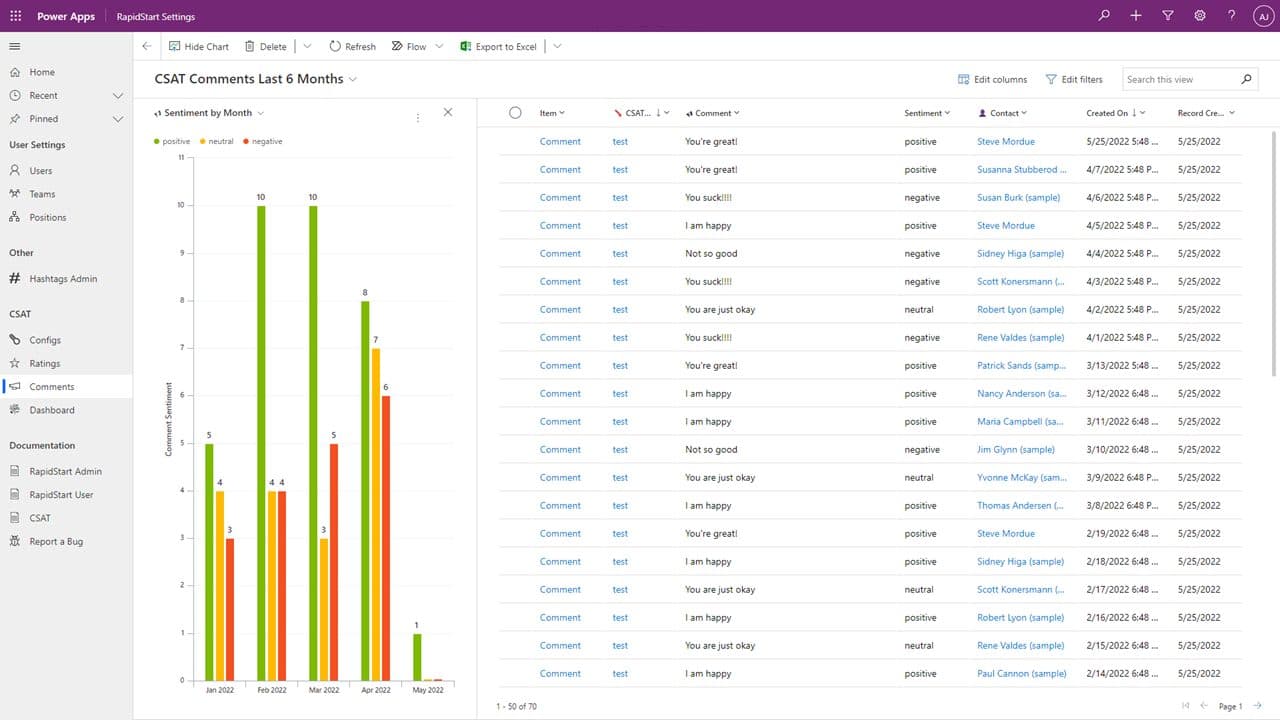1280x720 pixels.
Task: Expand the Flow dropdown arrow
Action: pyautogui.click(x=439, y=46)
